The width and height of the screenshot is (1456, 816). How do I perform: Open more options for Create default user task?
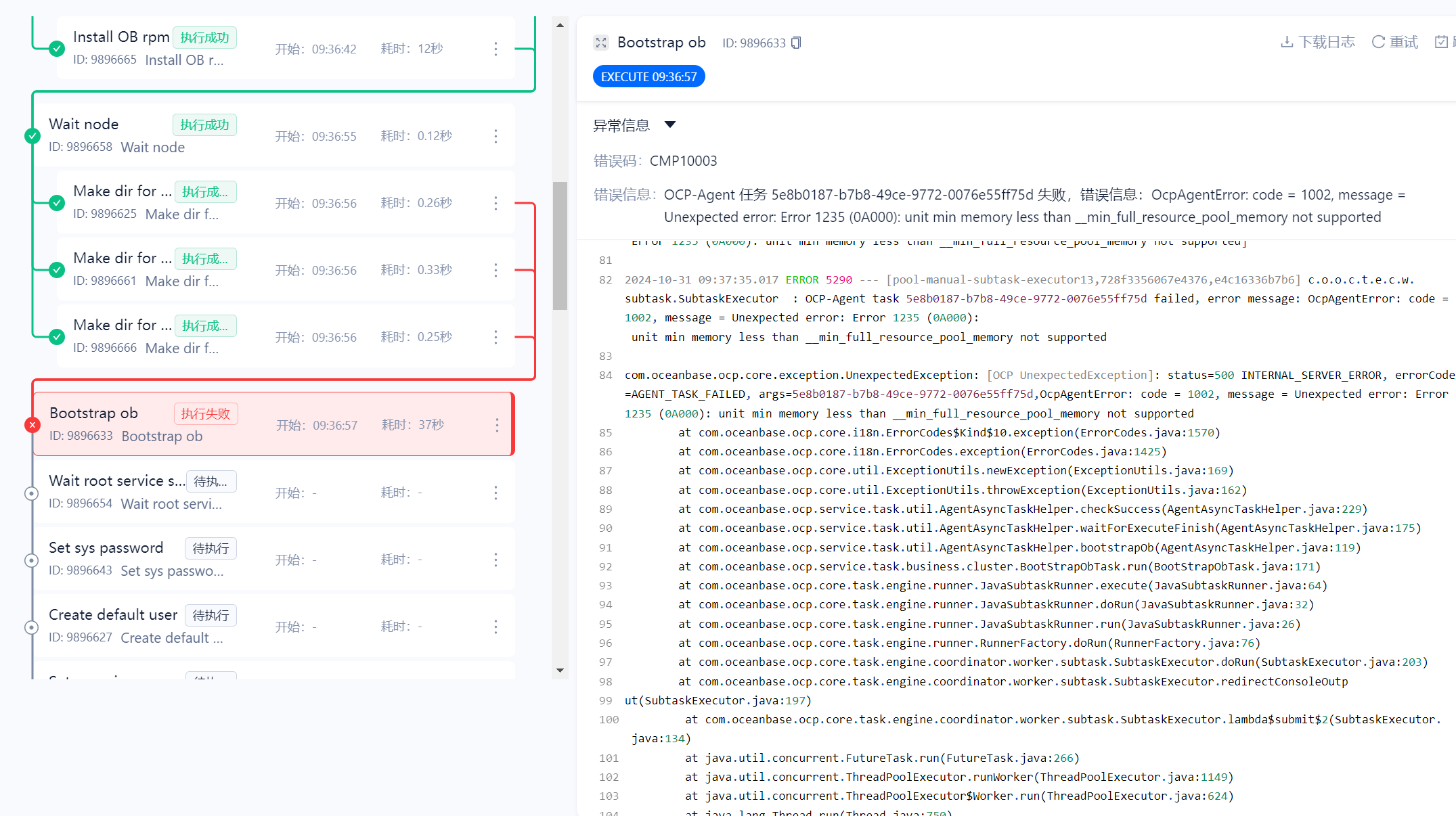(x=495, y=627)
